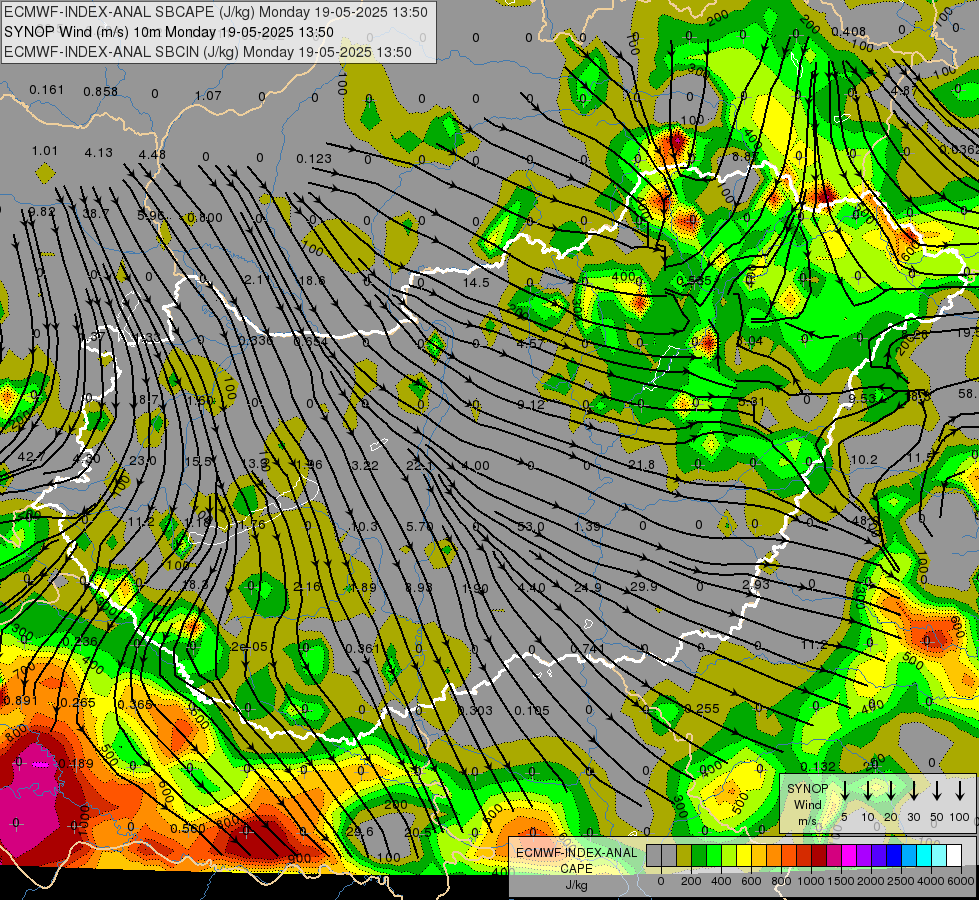Click the 10 m/s wind arrow in SYNOP legend

click(x=867, y=791)
